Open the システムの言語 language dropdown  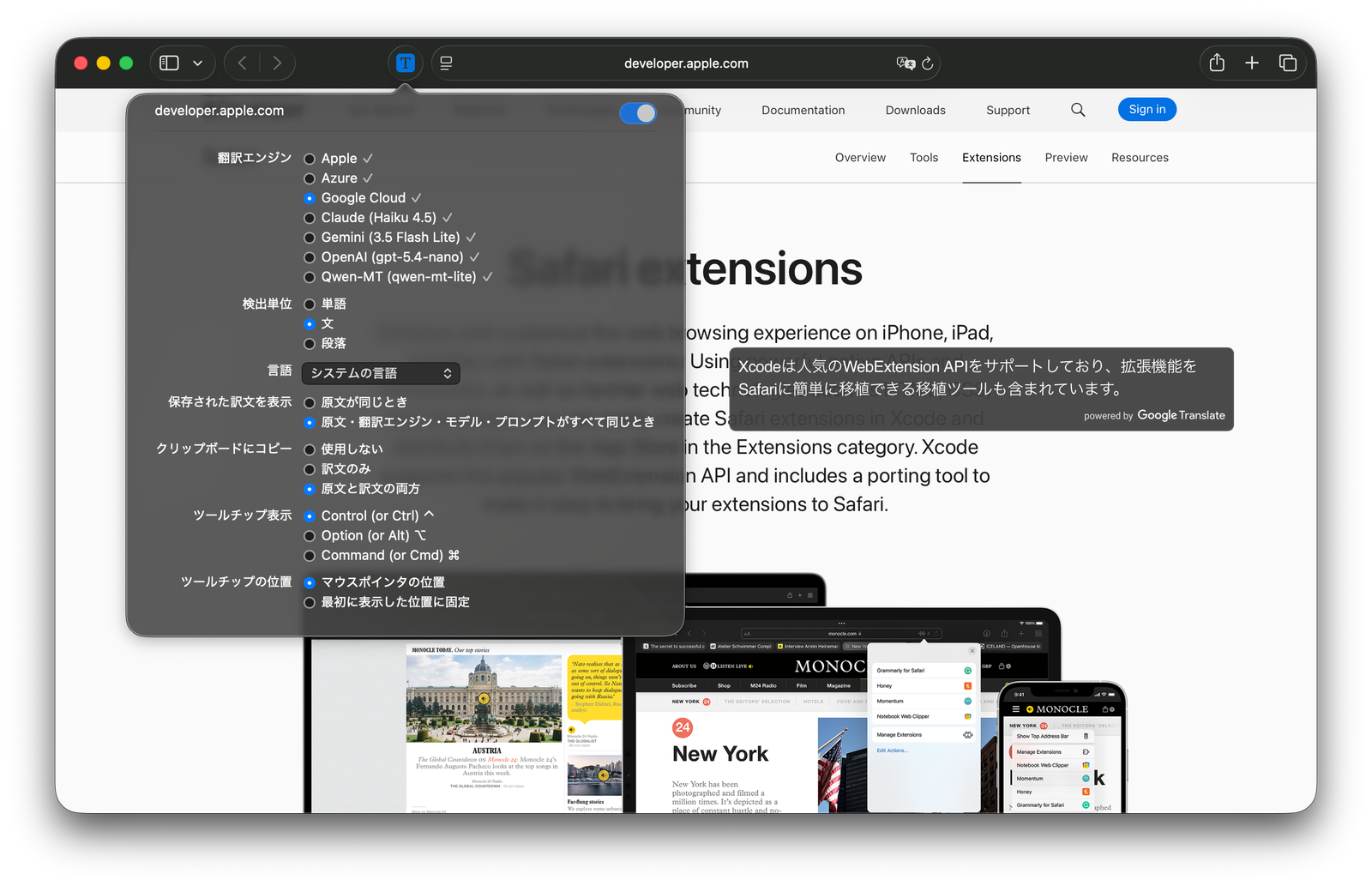point(381,373)
